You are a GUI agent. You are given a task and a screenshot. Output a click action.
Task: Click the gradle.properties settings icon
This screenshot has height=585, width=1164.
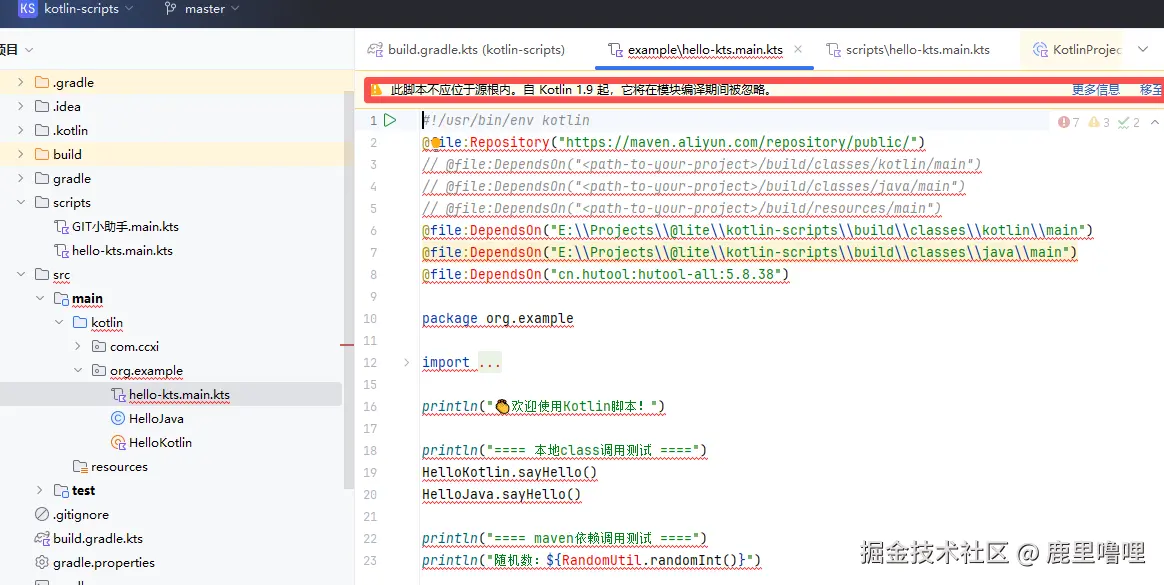42,563
